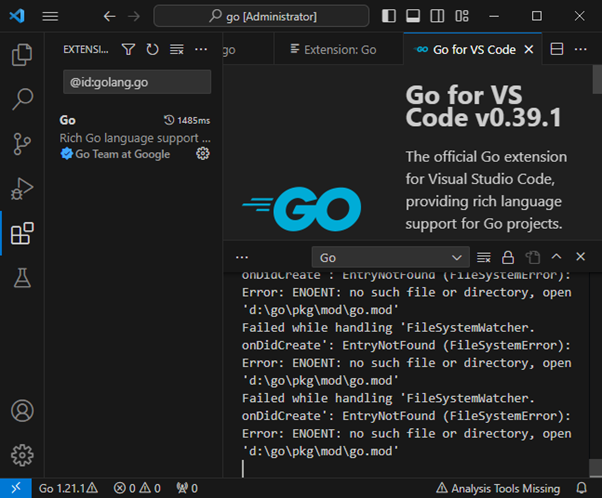602x498 pixels.
Task: Maximize the panel with the chevron
Action: click(557, 256)
